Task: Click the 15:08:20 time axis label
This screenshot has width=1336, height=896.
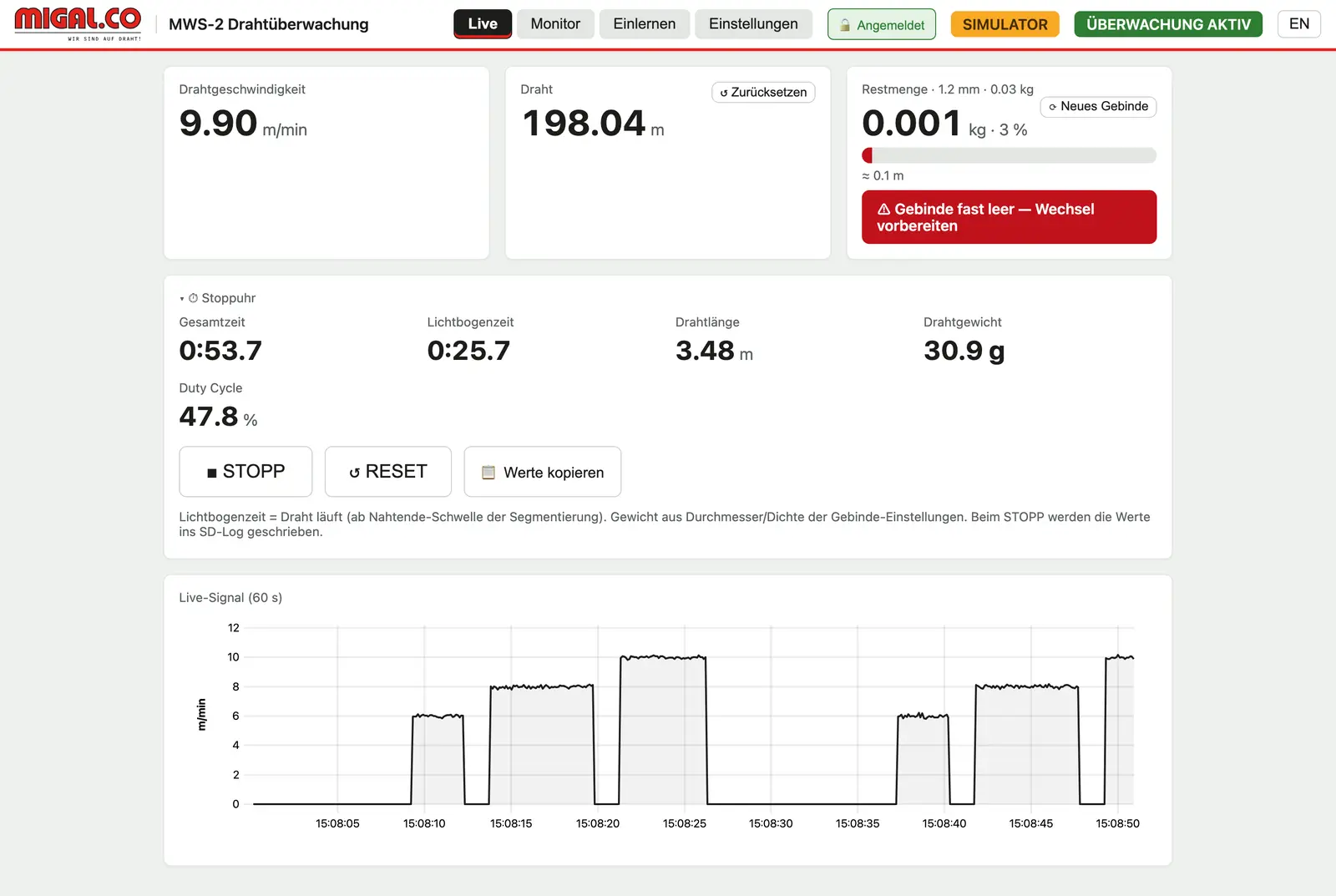Action: point(598,823)
